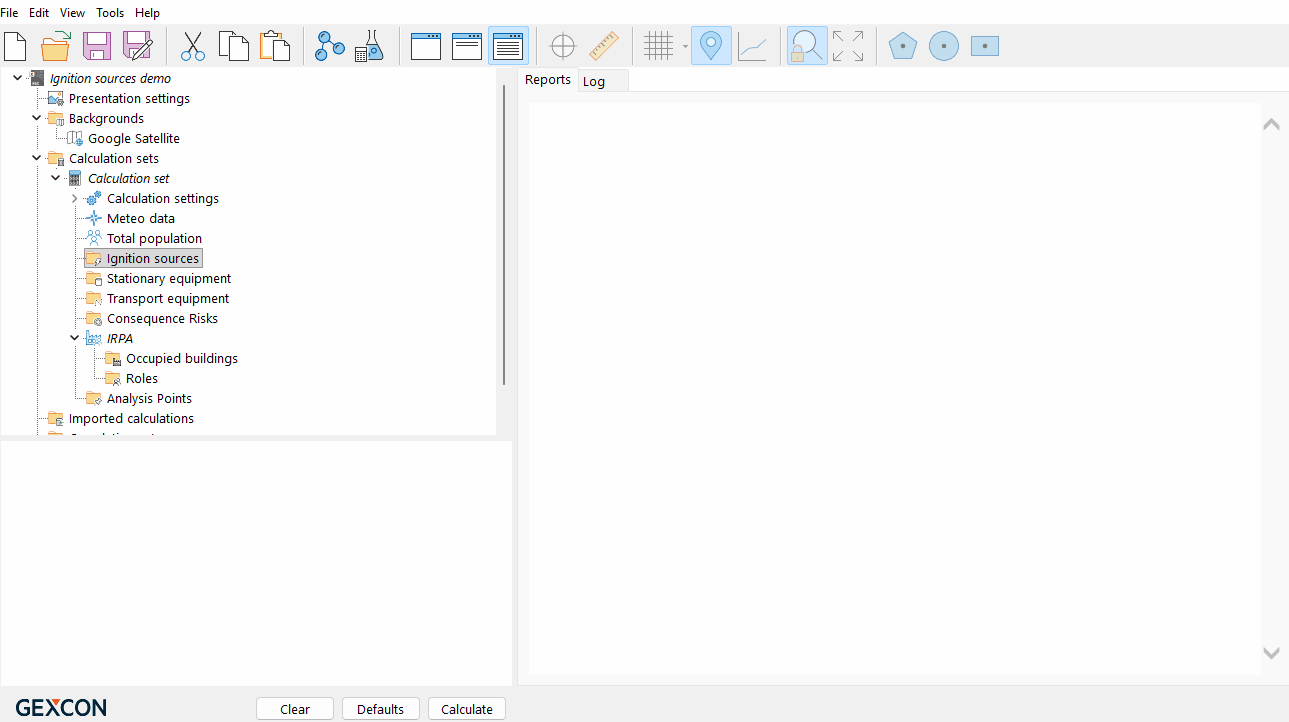Collapse the IRPA node

(74, 338)
